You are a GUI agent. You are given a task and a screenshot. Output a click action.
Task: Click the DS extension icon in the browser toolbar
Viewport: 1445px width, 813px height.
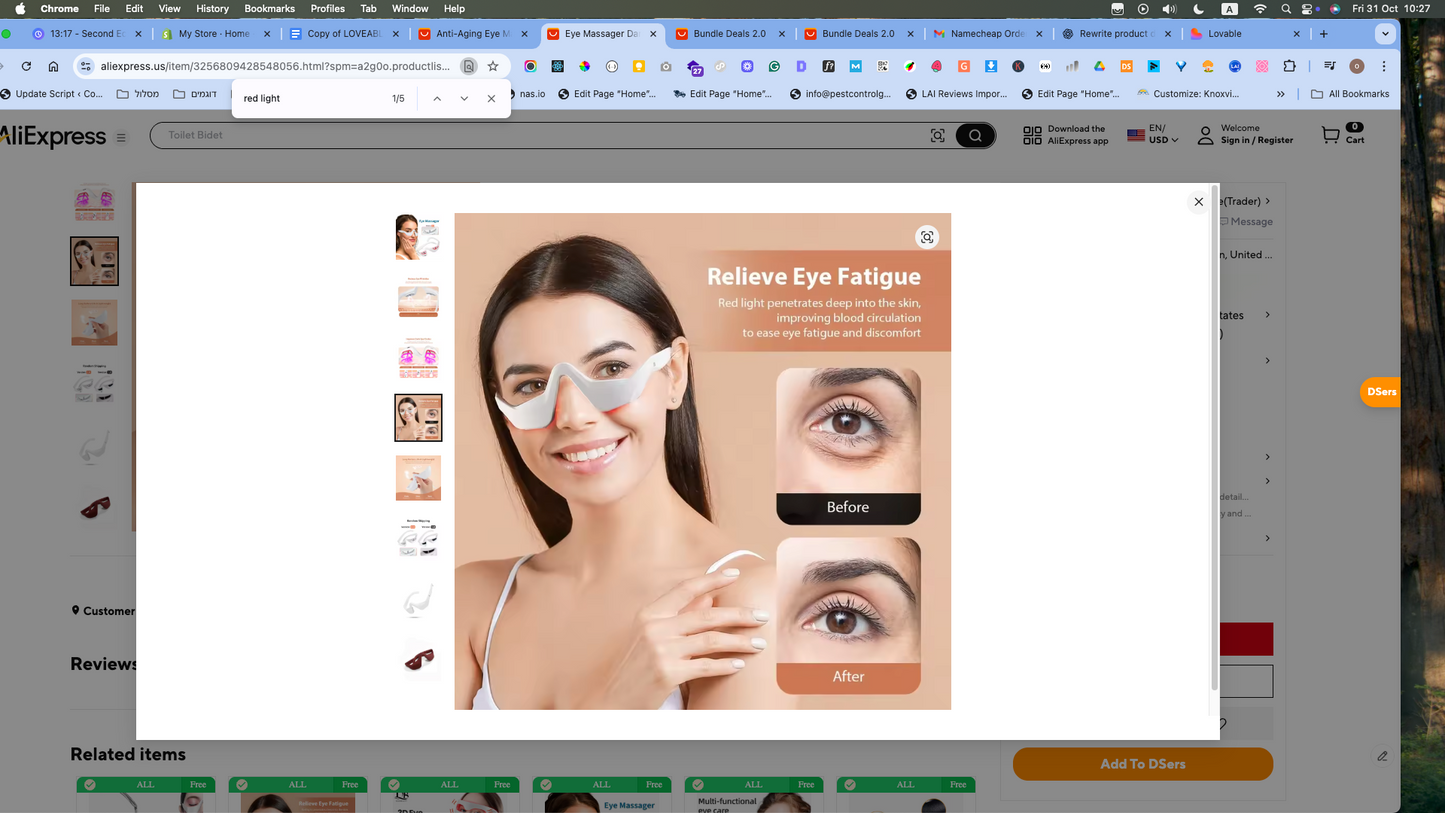click(1127, 66)
